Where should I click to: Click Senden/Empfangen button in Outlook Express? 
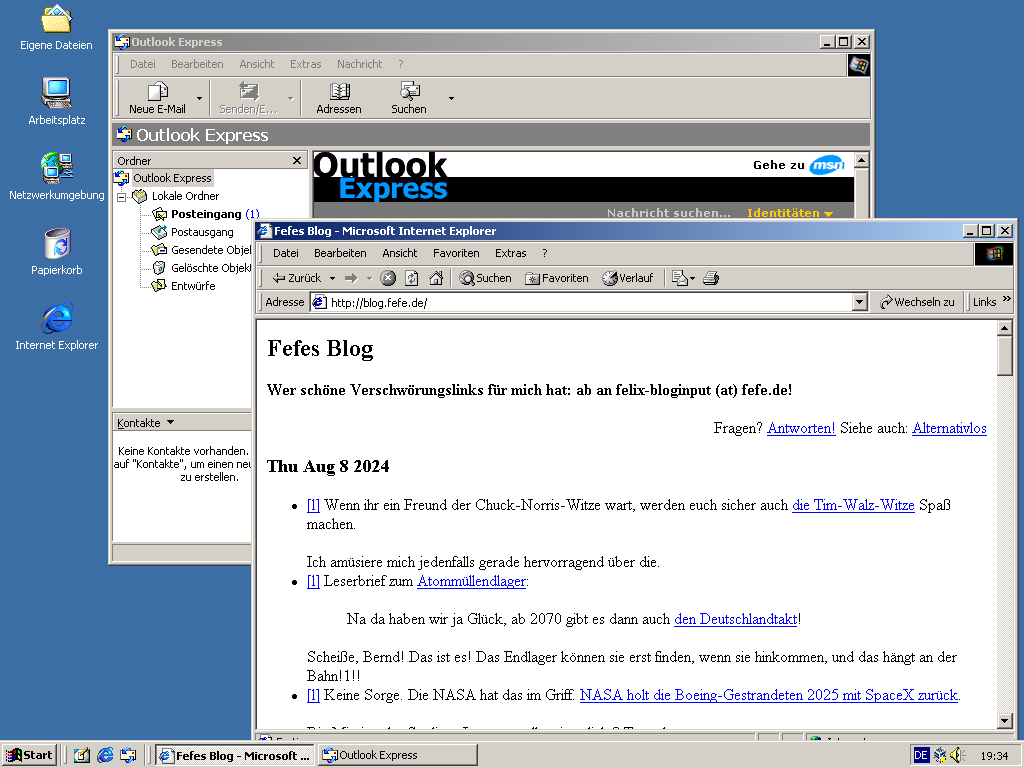point(248,98)
